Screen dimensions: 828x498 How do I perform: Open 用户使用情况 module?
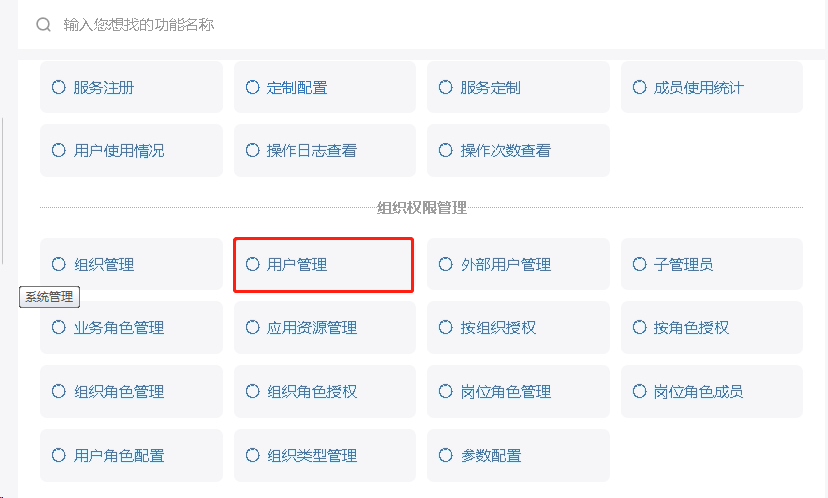[131, 151]
